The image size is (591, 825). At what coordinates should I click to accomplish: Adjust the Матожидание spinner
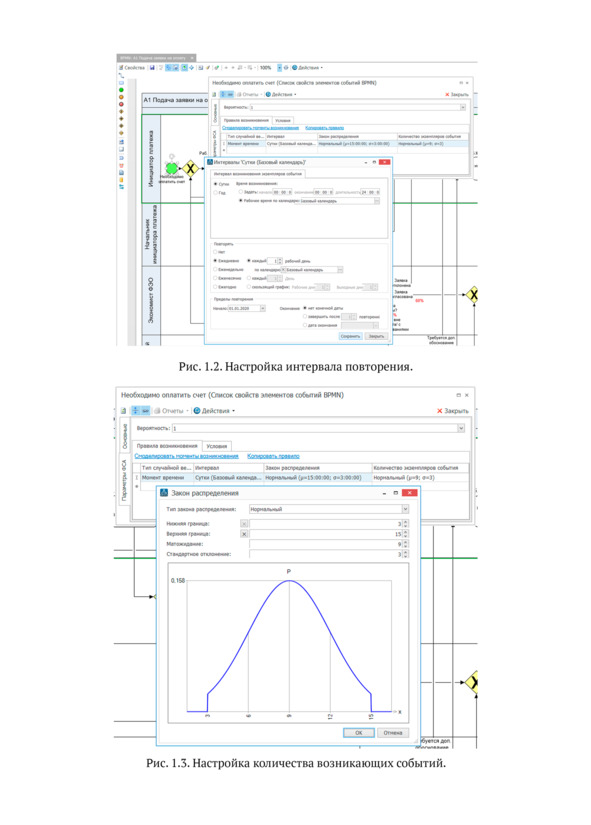(405, 544)
